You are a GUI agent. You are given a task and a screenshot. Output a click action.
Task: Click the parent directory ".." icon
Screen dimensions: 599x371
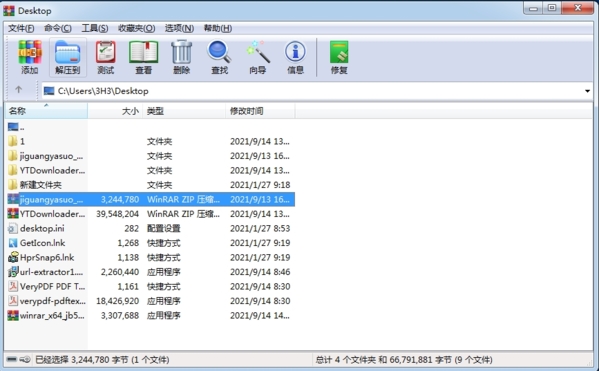click(13, 127)
